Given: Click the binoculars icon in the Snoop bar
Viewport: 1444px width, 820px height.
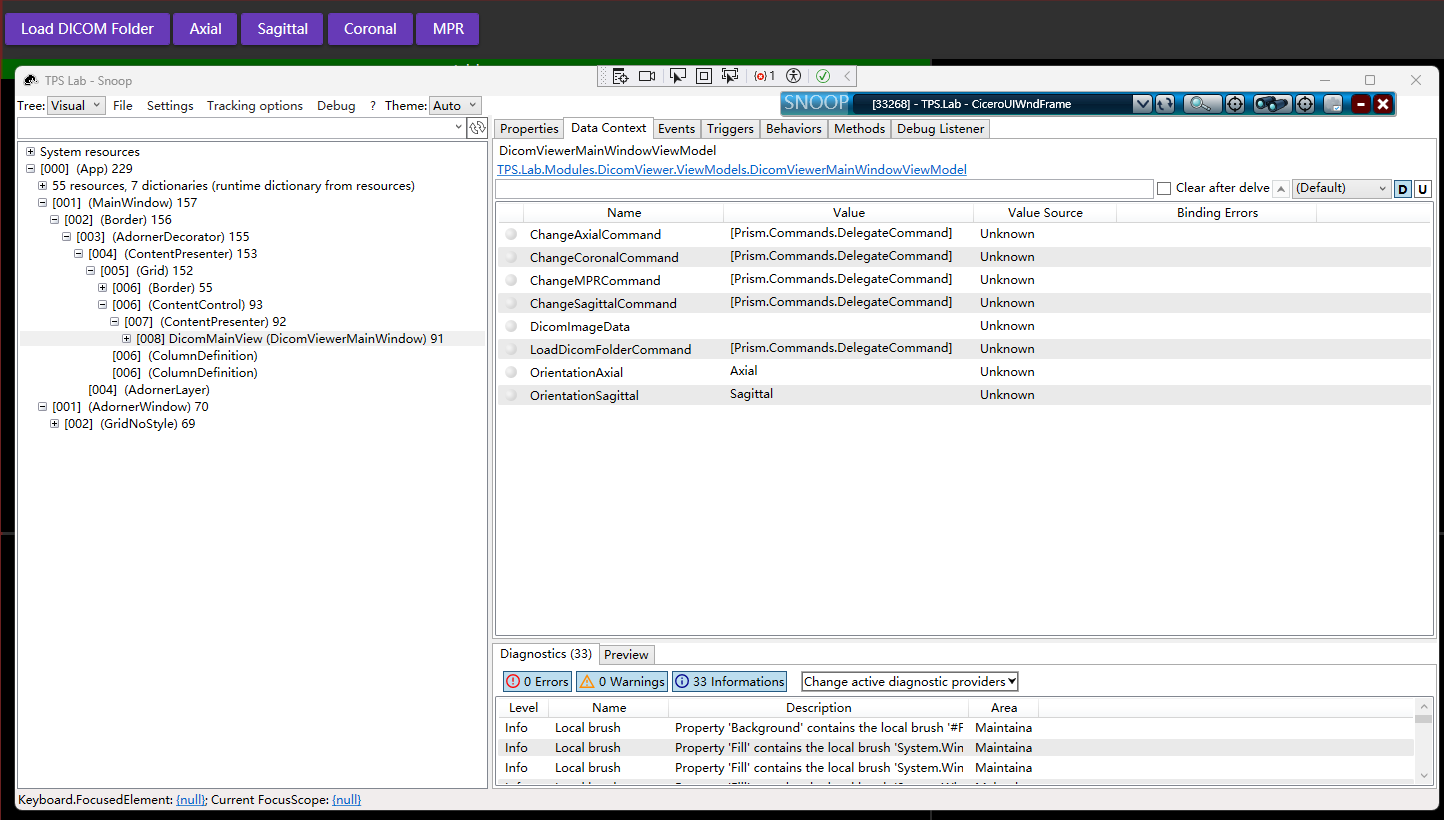Looking at the screenshot, I should 1271,104.
